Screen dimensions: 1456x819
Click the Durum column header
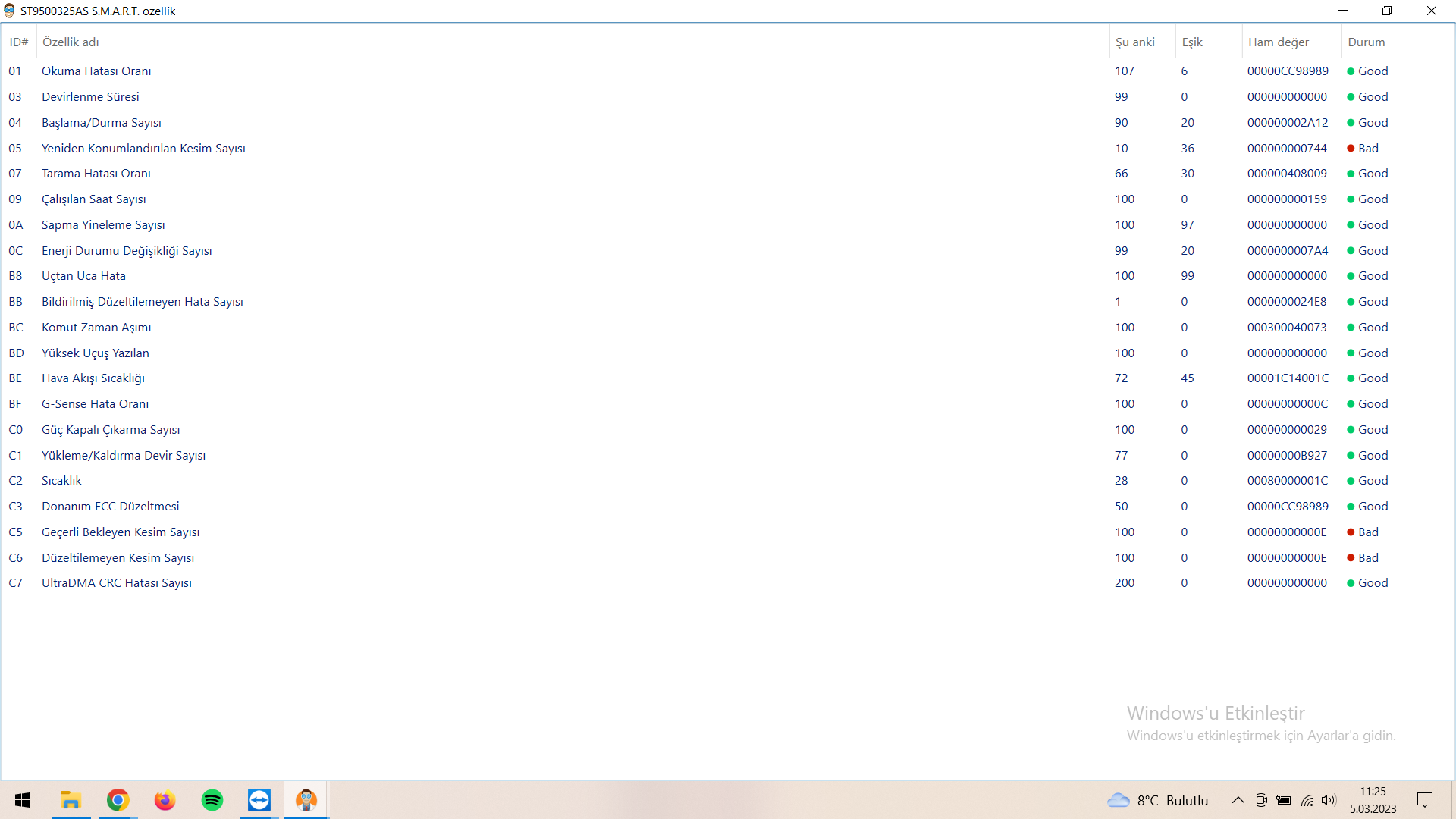(x=1366, y=42)
